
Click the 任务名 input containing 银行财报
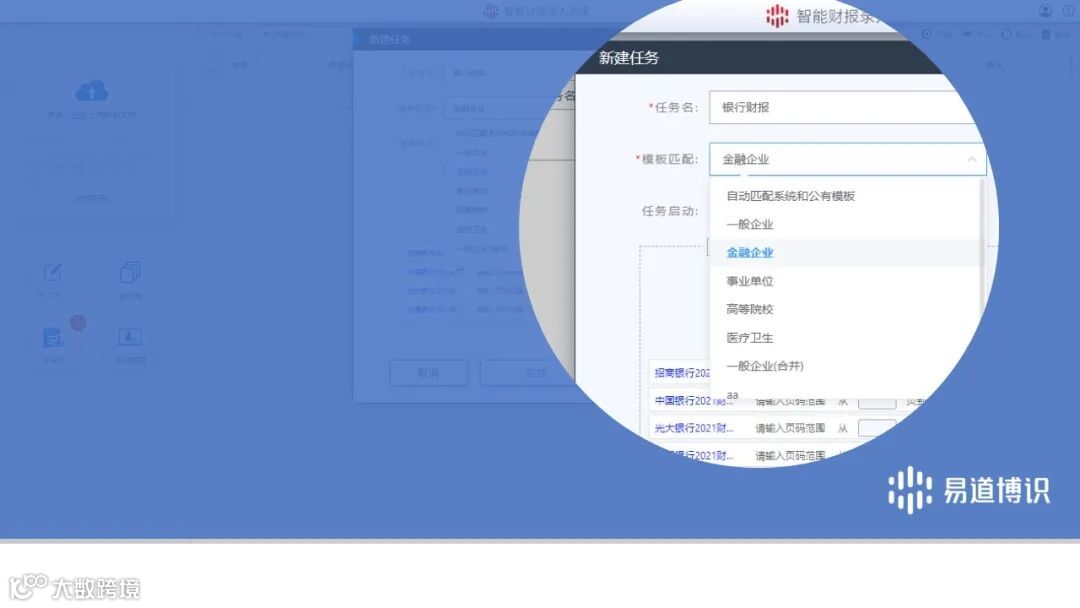tap(844, 107)
